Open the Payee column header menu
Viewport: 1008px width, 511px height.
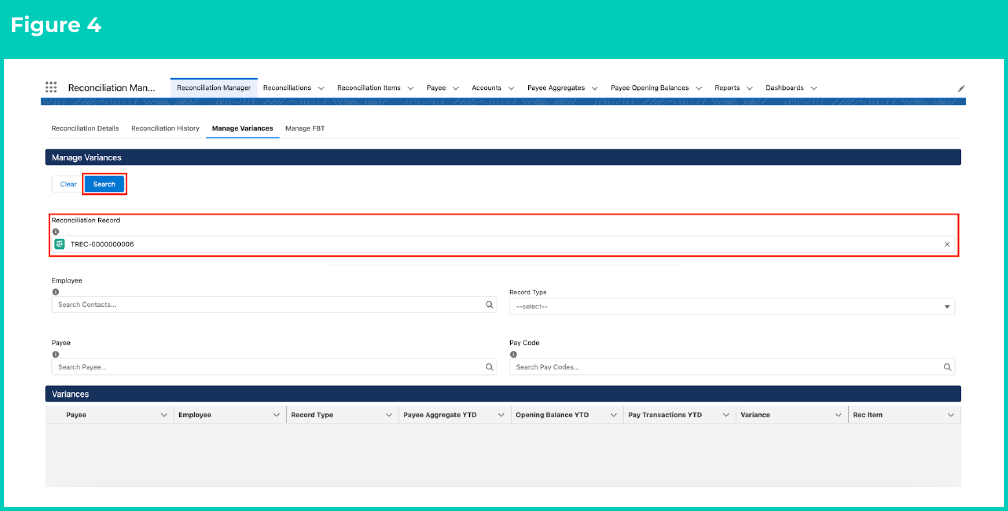pyautogui.click(x=163, y=415)
